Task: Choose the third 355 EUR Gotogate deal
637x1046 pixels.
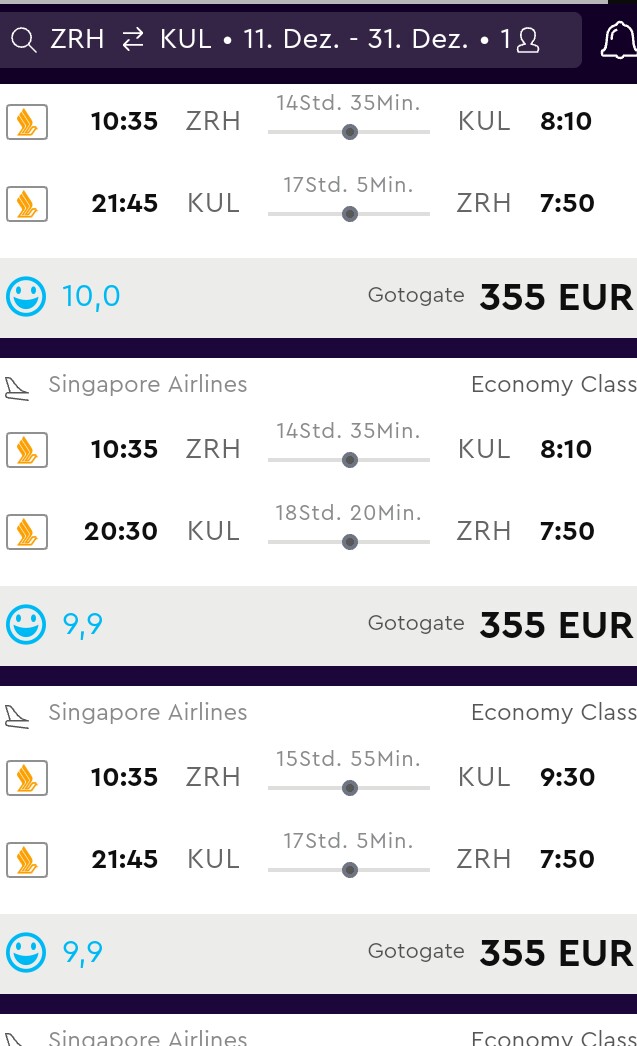Action: pyautogui.click(x=556, y=953)
